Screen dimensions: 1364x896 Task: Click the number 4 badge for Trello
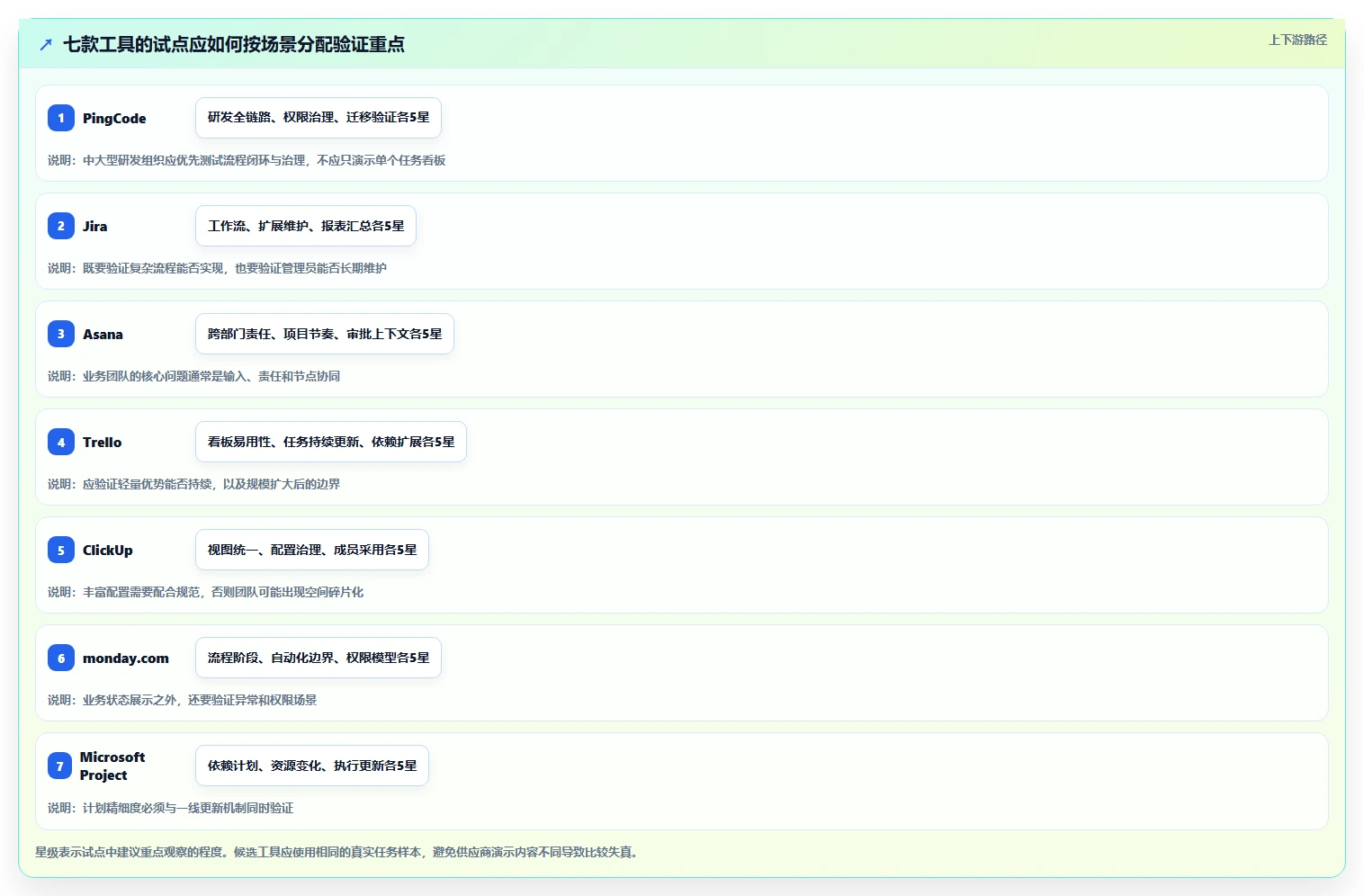coord(61,442)
